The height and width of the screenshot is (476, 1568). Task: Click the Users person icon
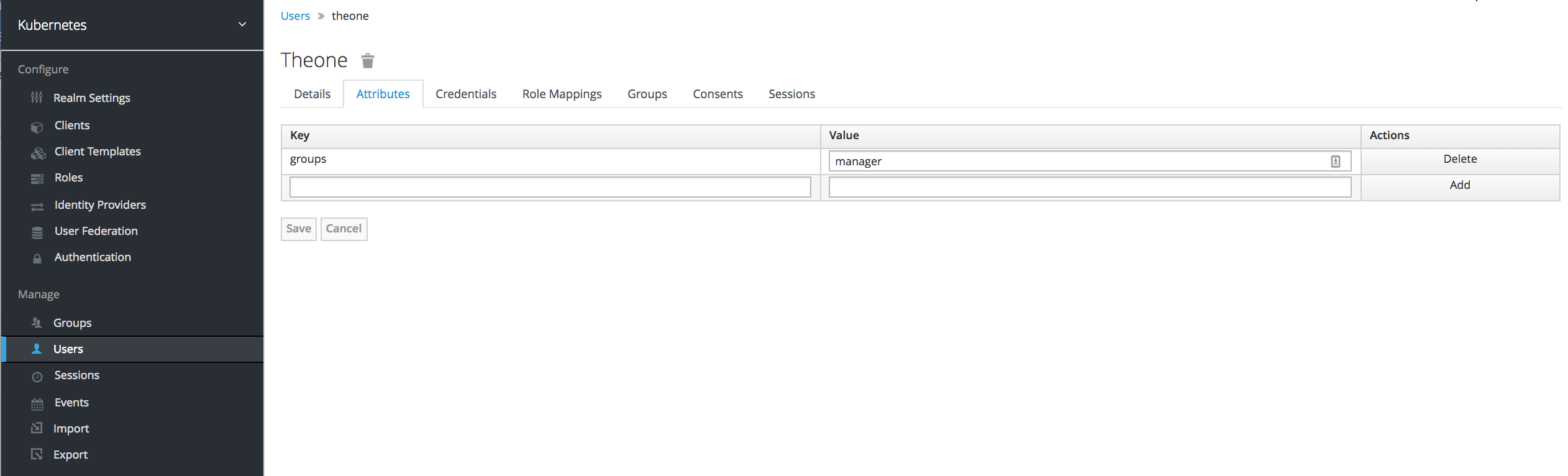(37, 349)
